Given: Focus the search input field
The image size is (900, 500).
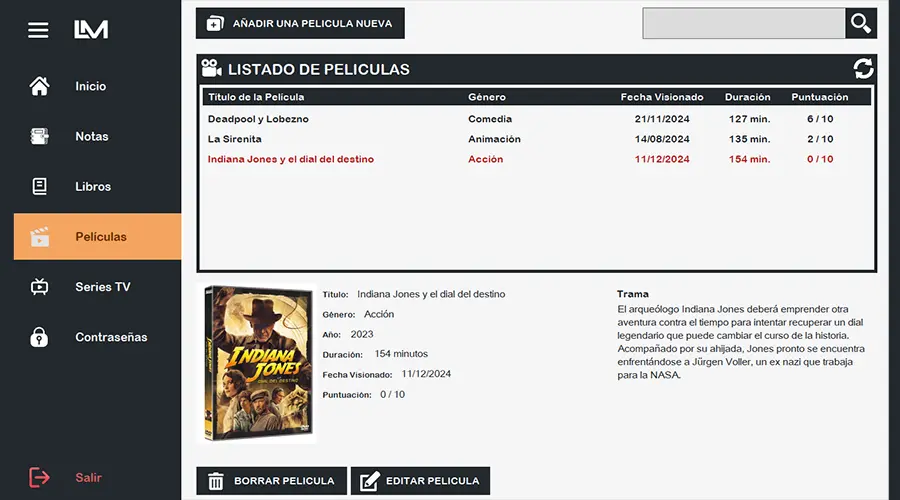Looking at the screenshot, I should 744,24.
